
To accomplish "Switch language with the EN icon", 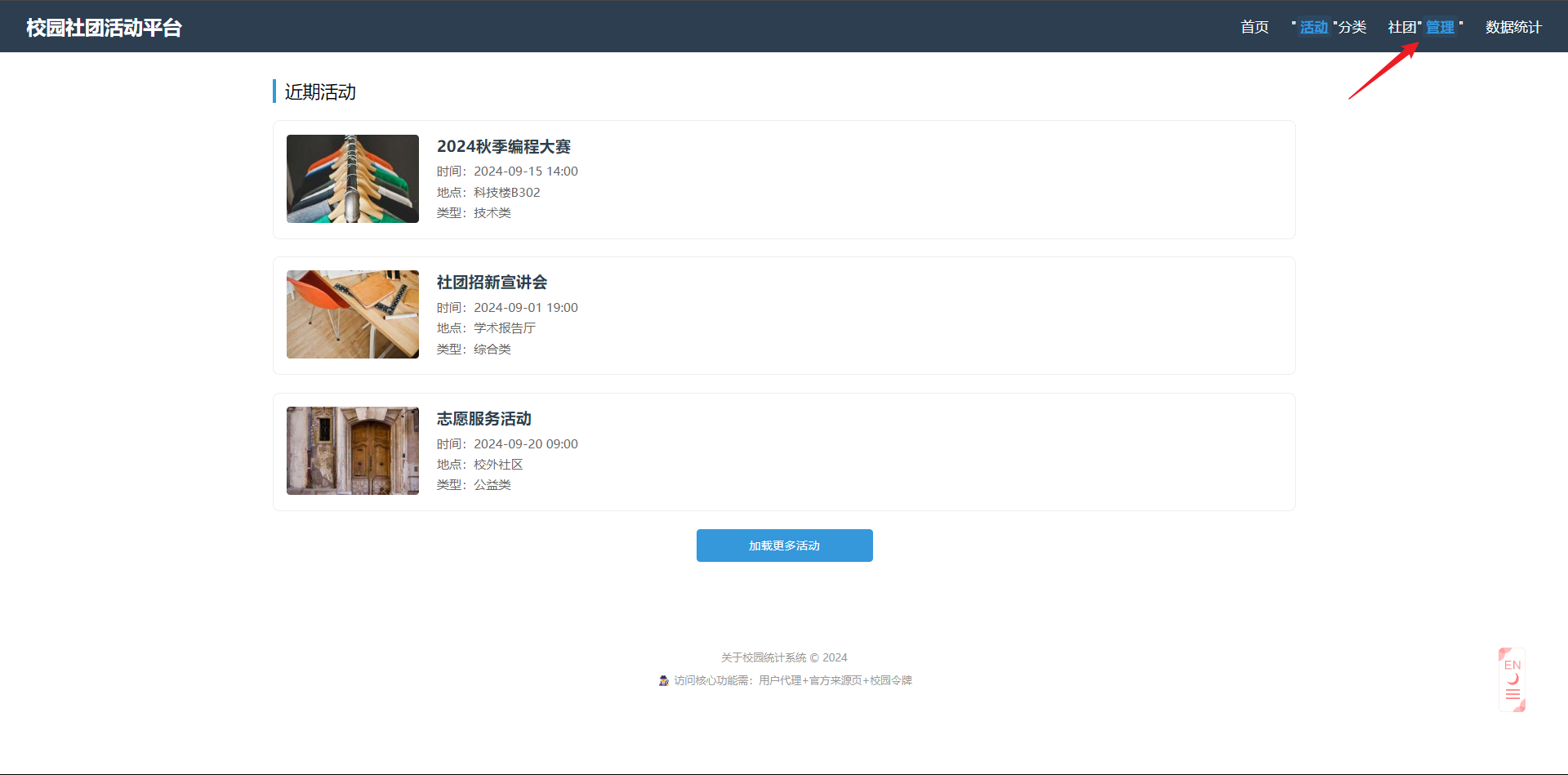I will (x=1512, y=665).
